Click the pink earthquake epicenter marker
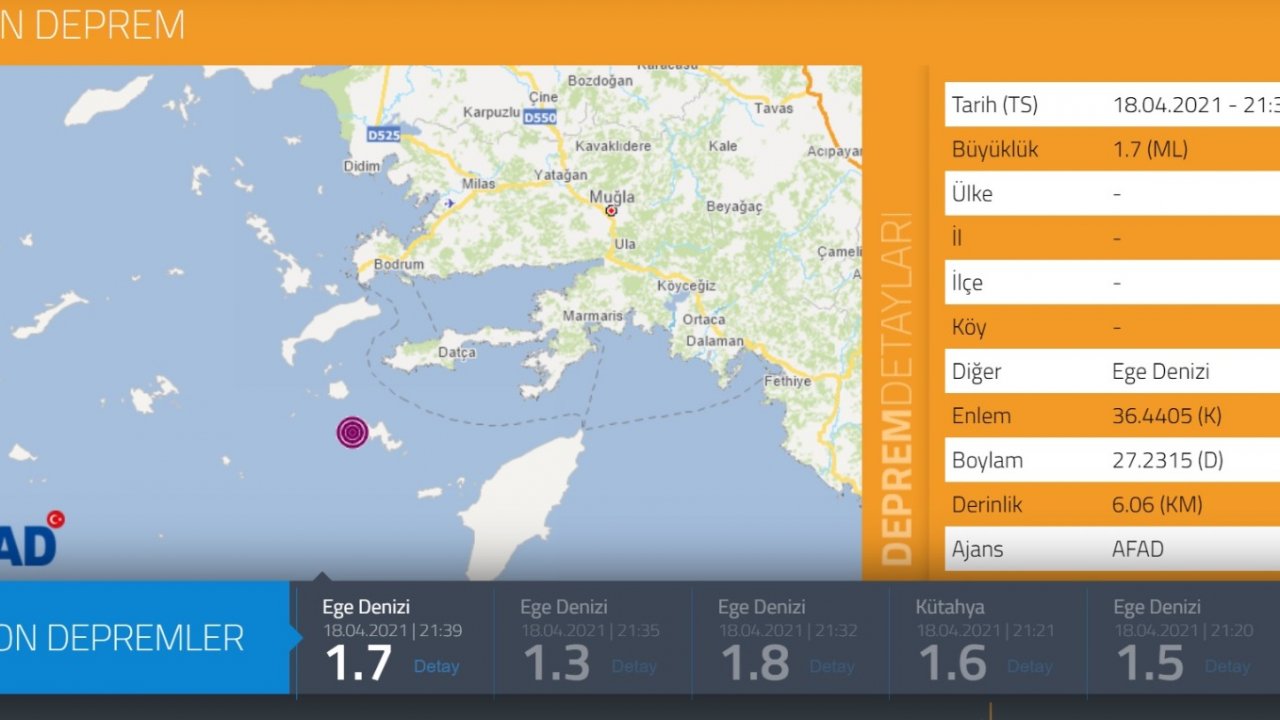This screenshot has width=1280, height=720. point(352,432)
